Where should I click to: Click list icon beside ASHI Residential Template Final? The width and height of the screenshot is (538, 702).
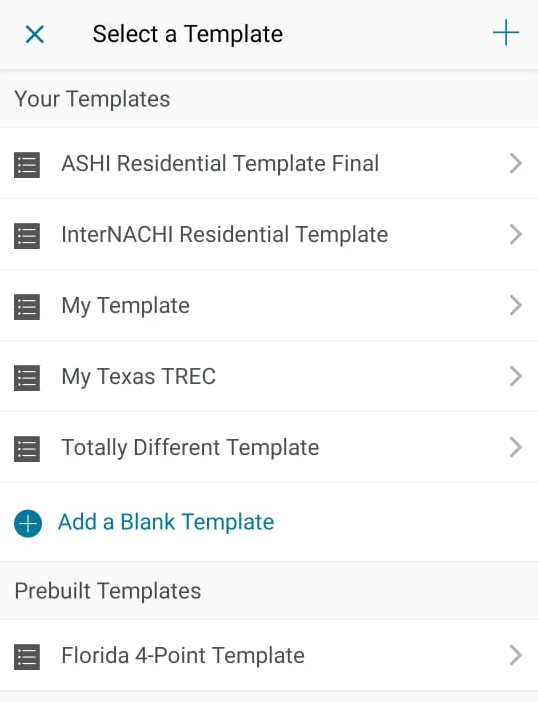coord(27,165)
